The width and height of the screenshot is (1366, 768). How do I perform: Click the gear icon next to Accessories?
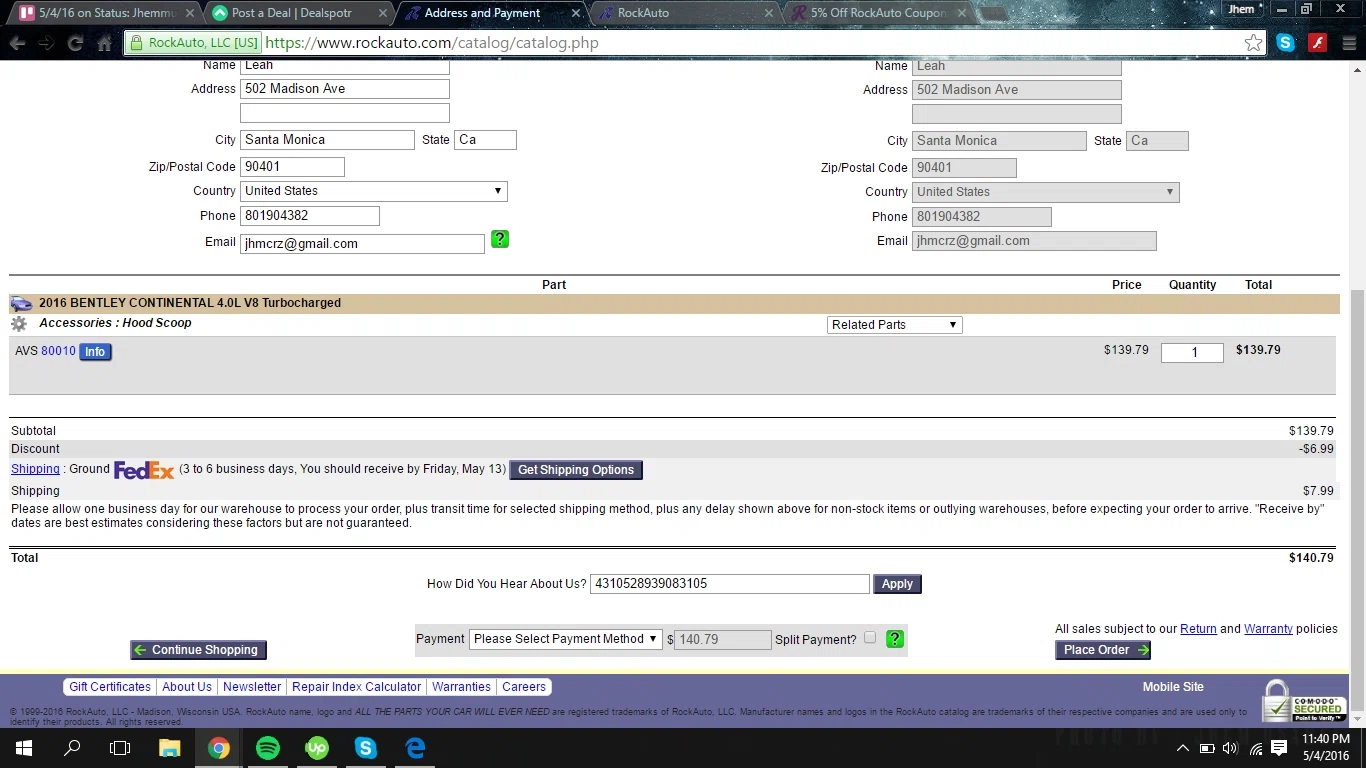tap(19, 324)
